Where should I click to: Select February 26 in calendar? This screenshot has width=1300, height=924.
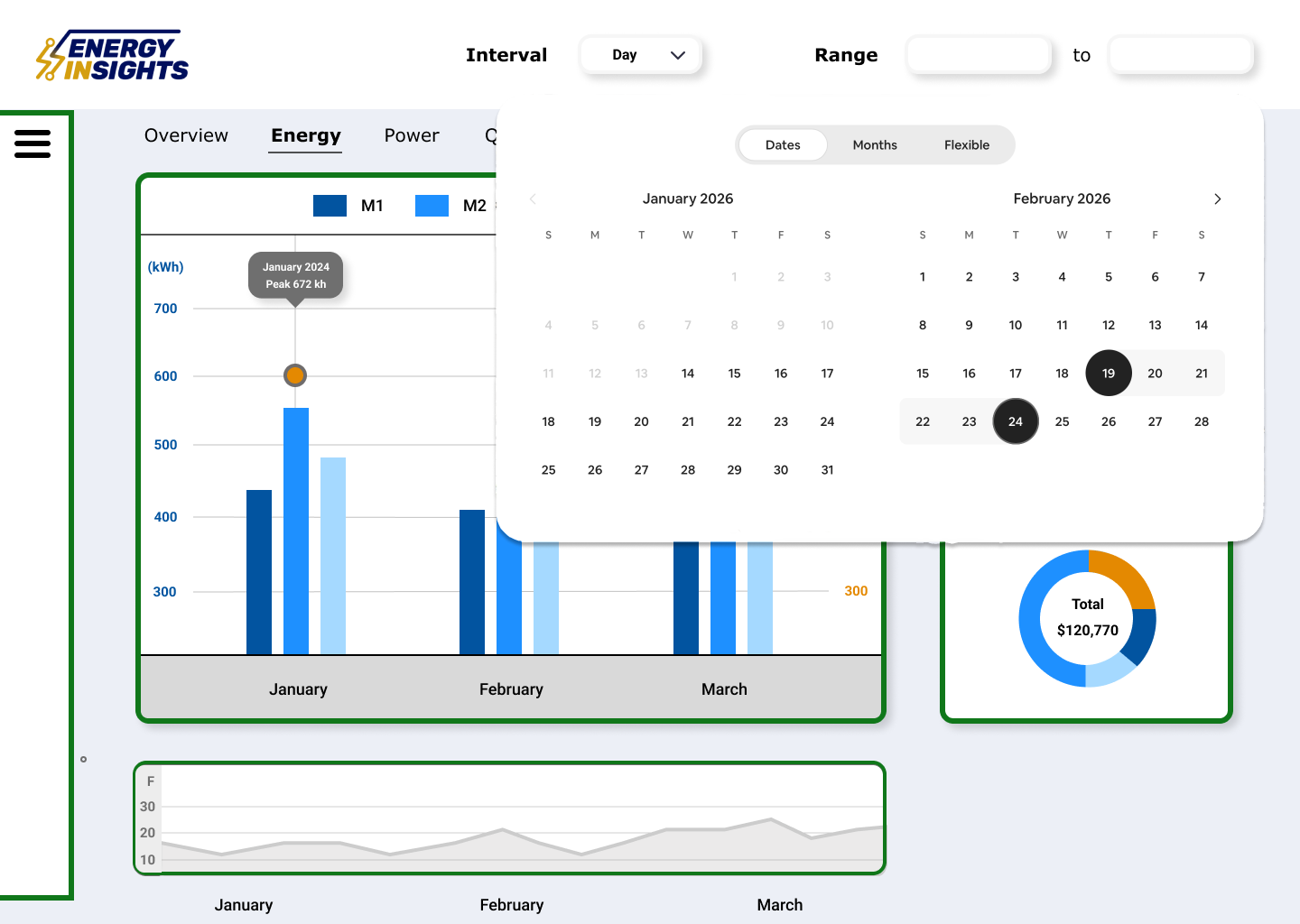[1109, 421]
